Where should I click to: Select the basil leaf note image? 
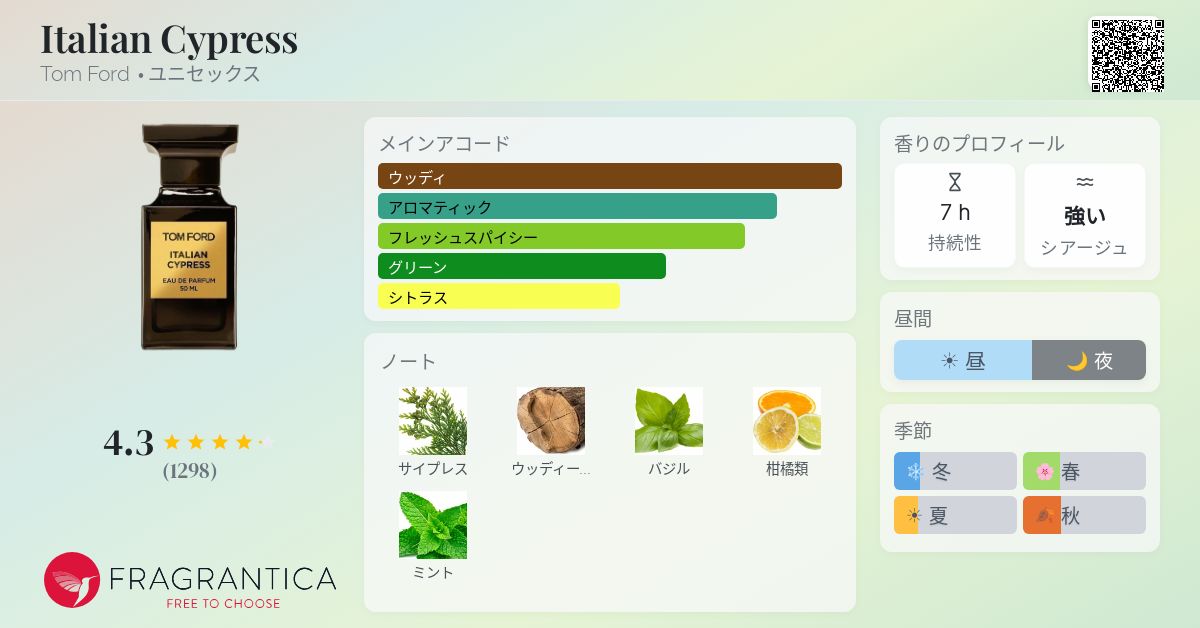point(669,421)
